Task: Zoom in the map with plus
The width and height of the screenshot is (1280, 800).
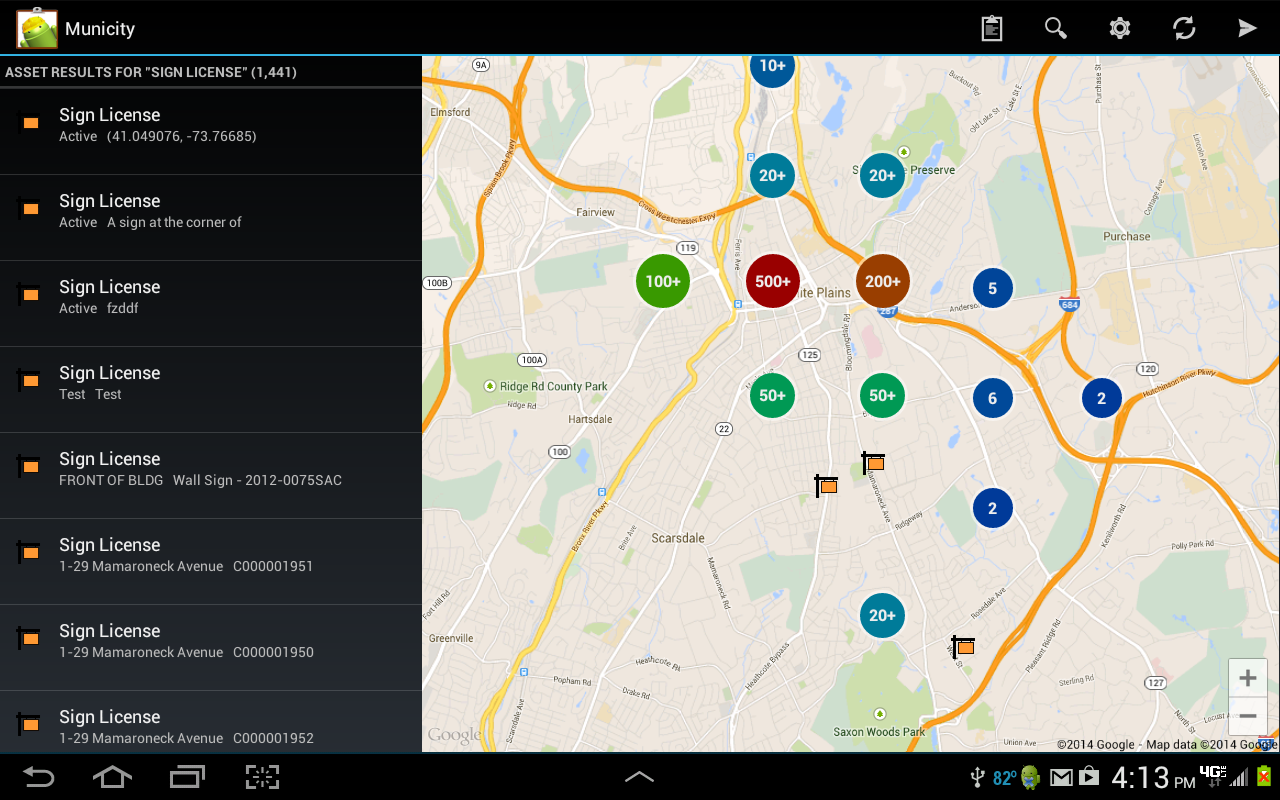Action: tap(1248, 679)
